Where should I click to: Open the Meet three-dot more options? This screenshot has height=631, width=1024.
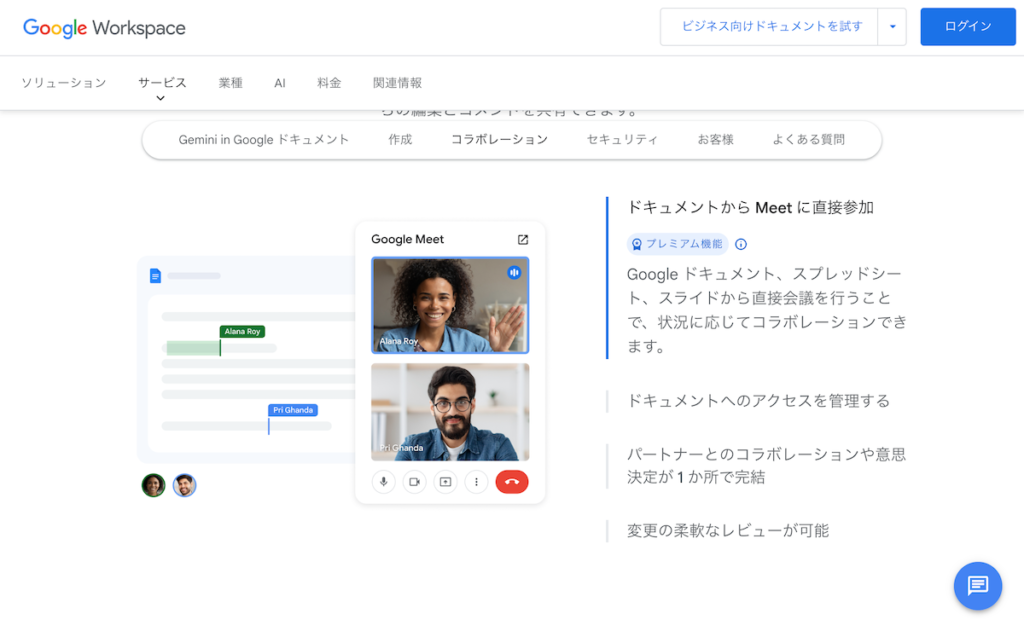476,482
